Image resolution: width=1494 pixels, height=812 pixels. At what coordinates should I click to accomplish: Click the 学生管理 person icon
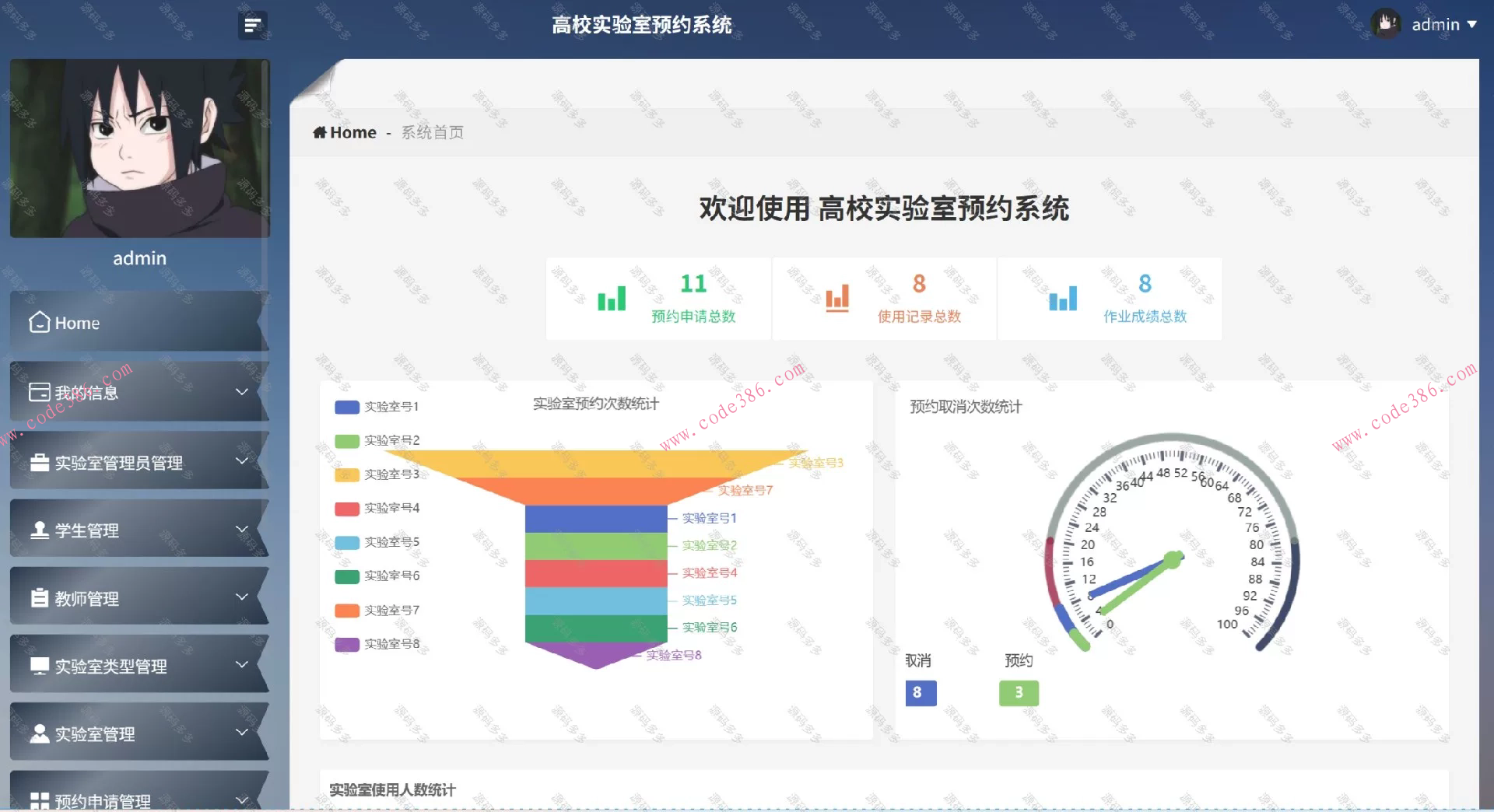tap(39, 530)
